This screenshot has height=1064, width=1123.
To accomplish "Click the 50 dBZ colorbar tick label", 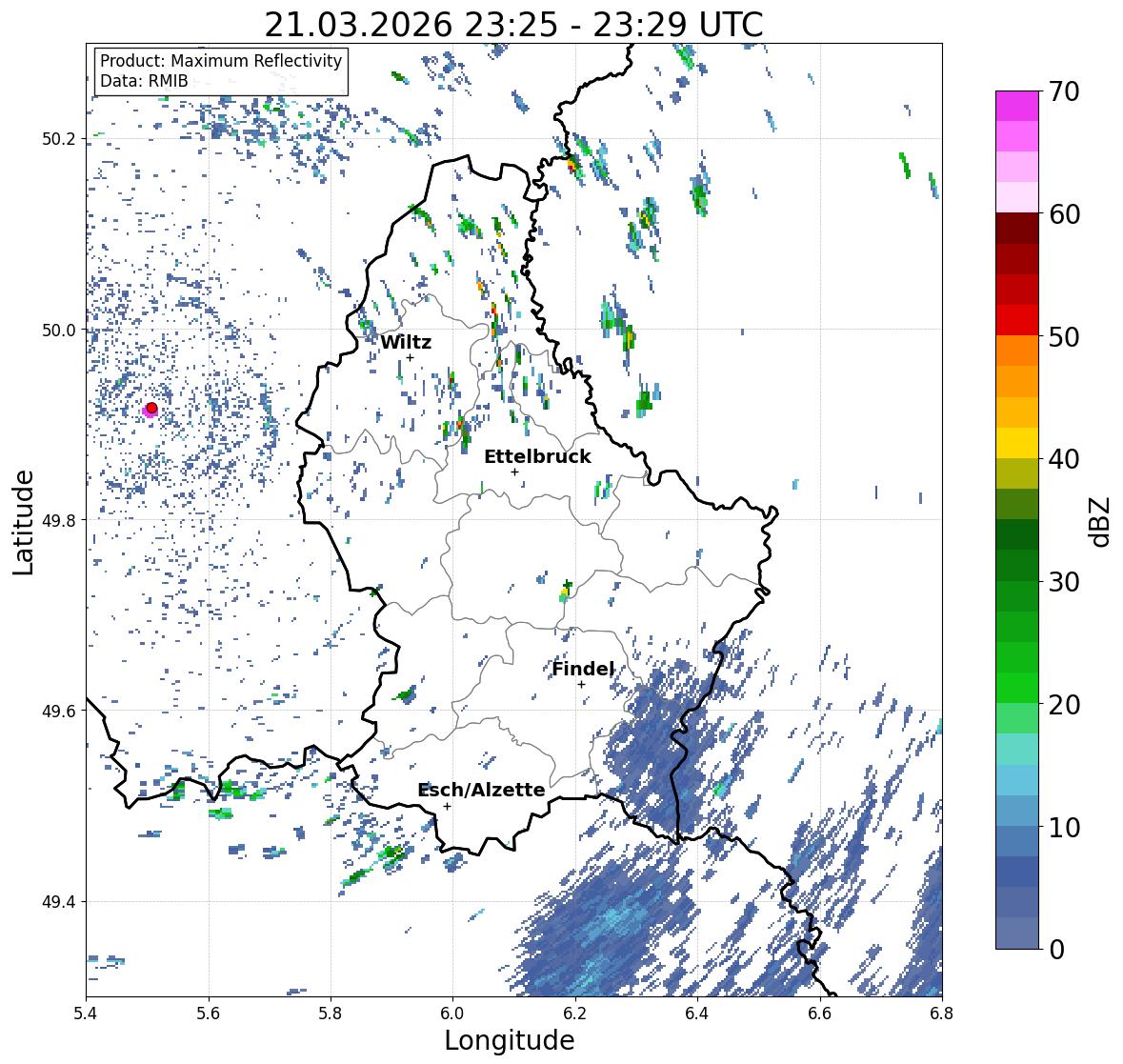I will click(1064, 337).
